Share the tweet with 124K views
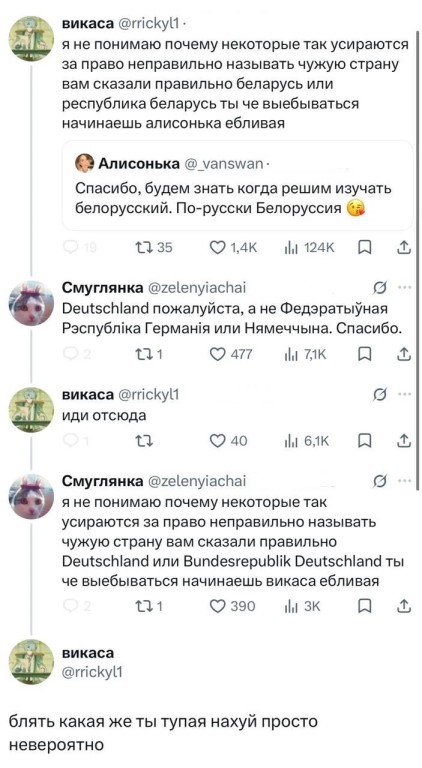The width and height of the screenshot is (422, 768). (x=403, y=248)
